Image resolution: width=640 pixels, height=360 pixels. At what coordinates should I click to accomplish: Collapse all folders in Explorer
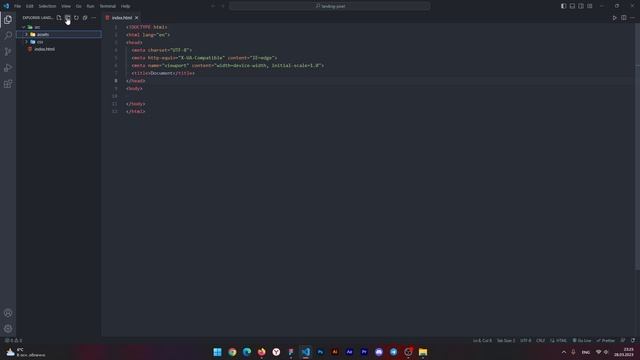(85, 18)
